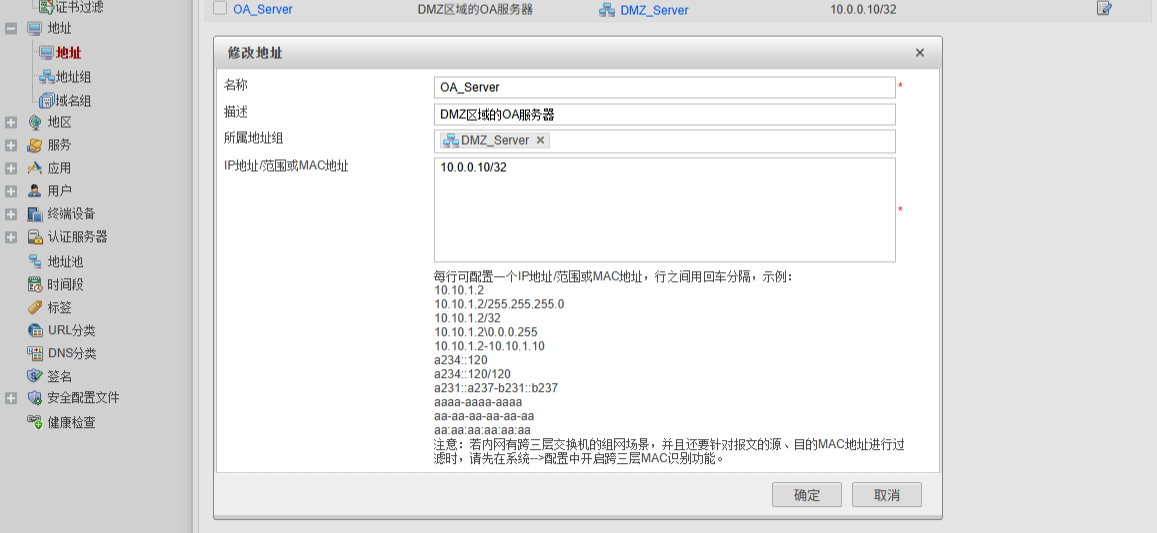Screen dimensions: 1157x533
Task: Click the 签名 shield icon
Action: point(35,376)
